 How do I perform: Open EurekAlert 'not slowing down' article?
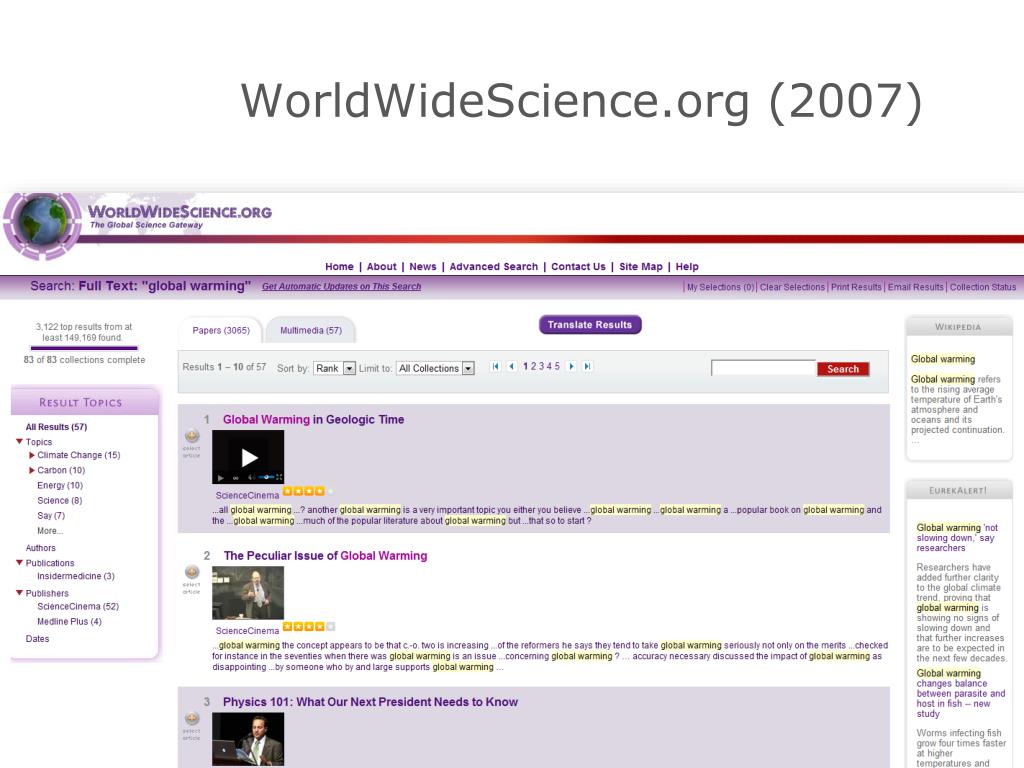point(957,537)
